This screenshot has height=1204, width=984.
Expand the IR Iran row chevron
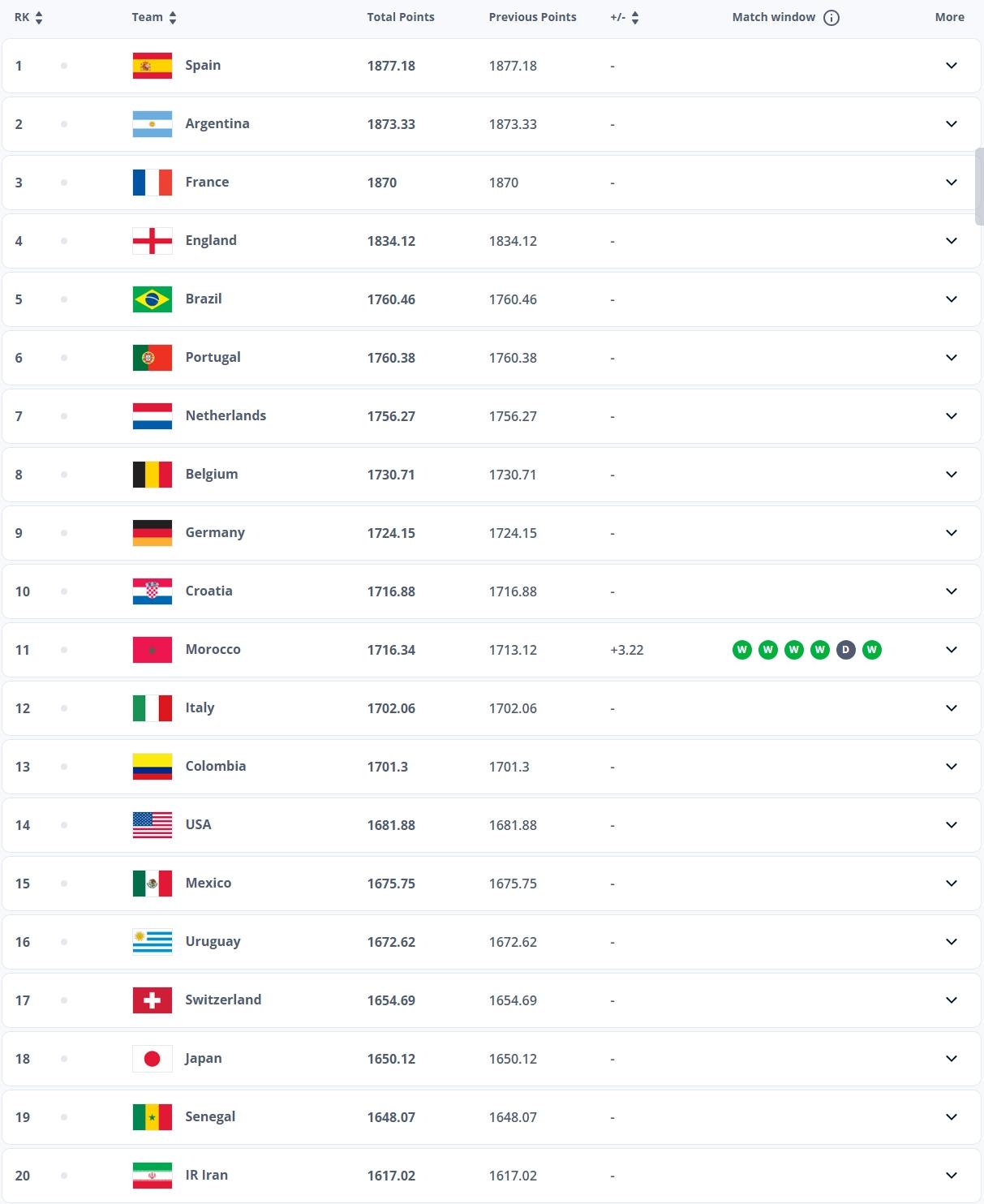[952, 1176]
